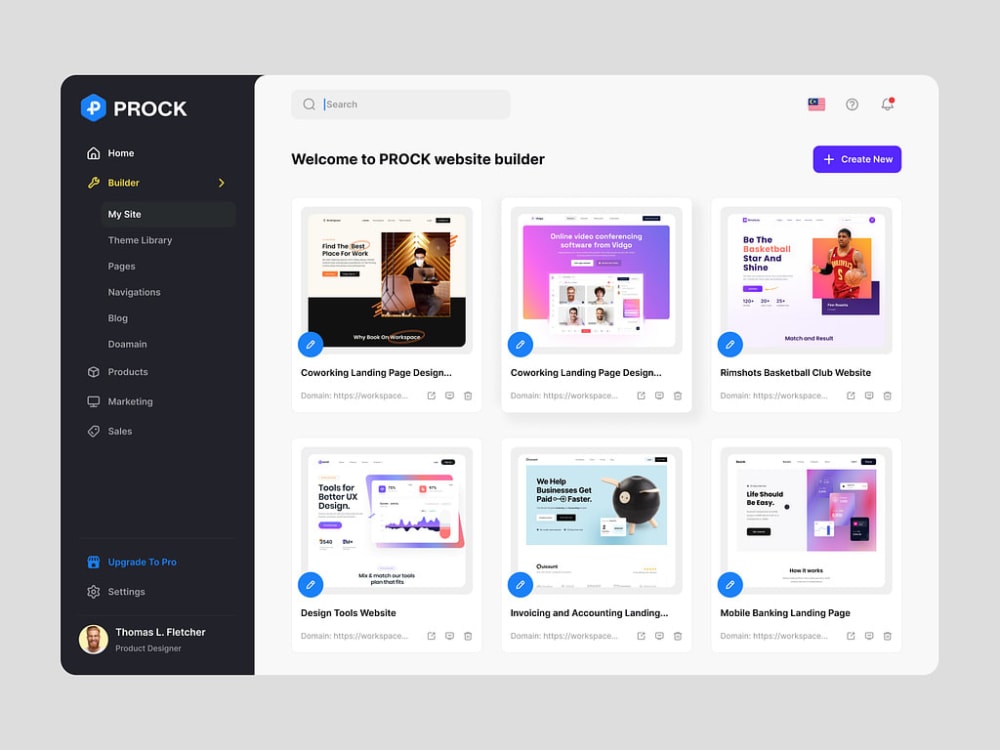
Task: Collapse the Builder section chevron
Action: 221,183
